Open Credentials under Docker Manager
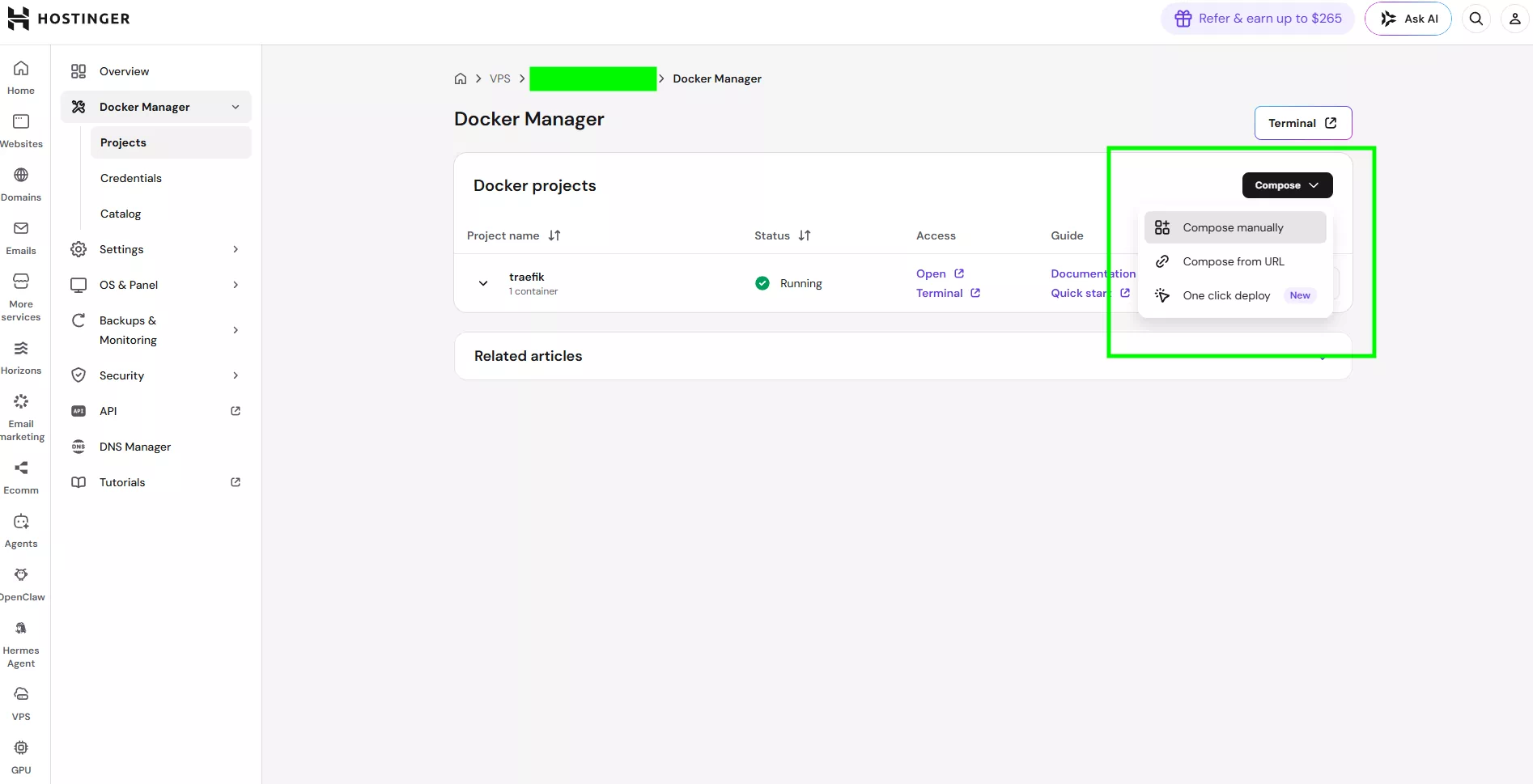 point(171,178)
